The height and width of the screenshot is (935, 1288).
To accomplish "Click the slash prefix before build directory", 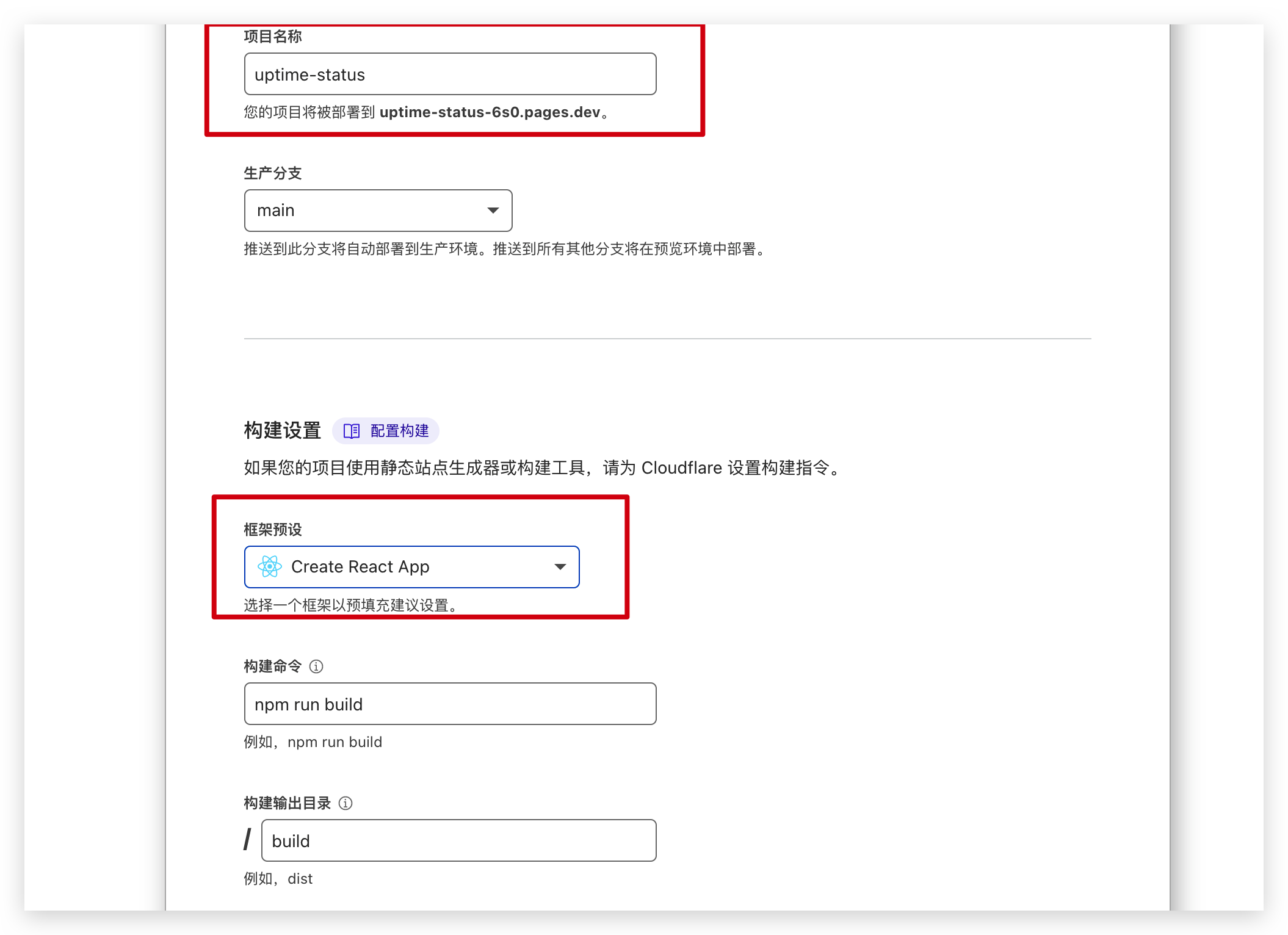I will click(247, 839).
